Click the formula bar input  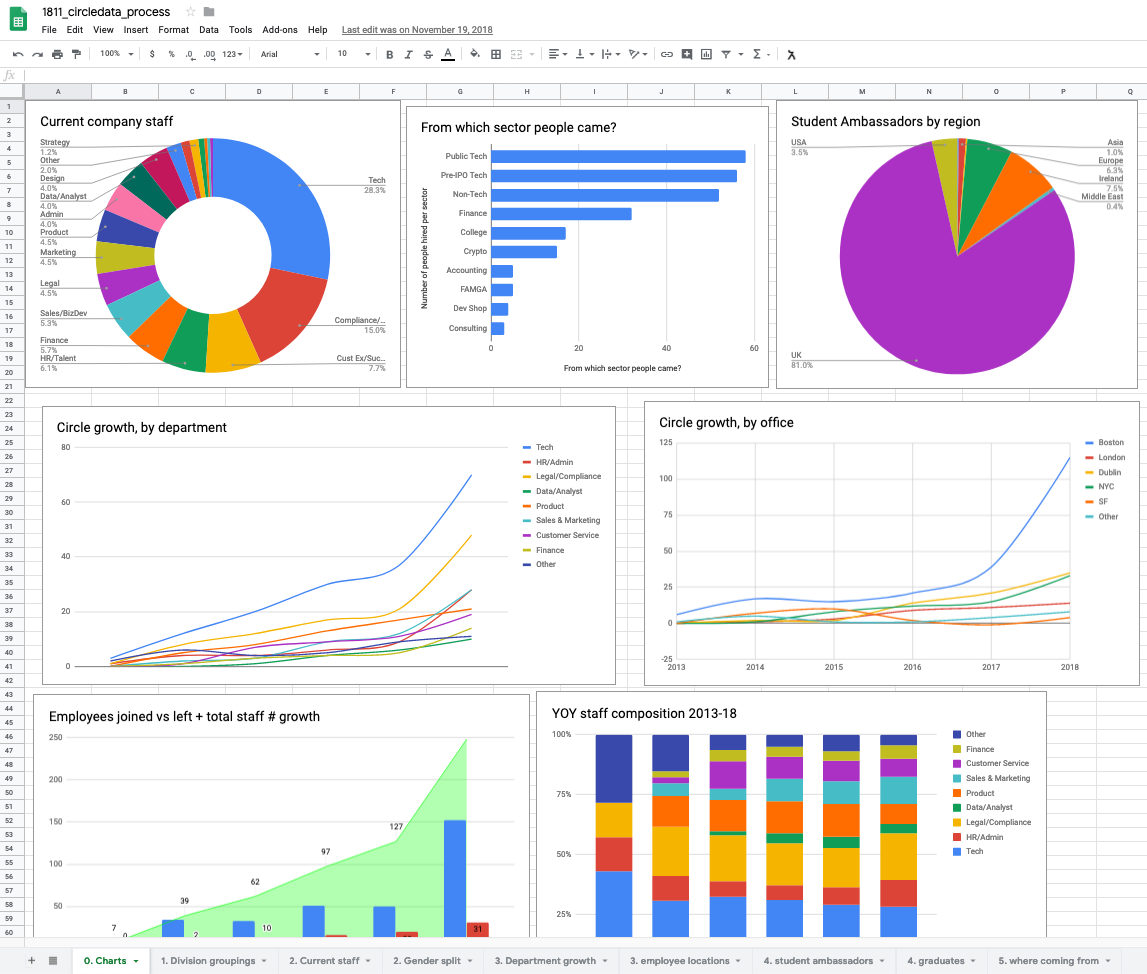pyautogui.click(x=584, y=75)
